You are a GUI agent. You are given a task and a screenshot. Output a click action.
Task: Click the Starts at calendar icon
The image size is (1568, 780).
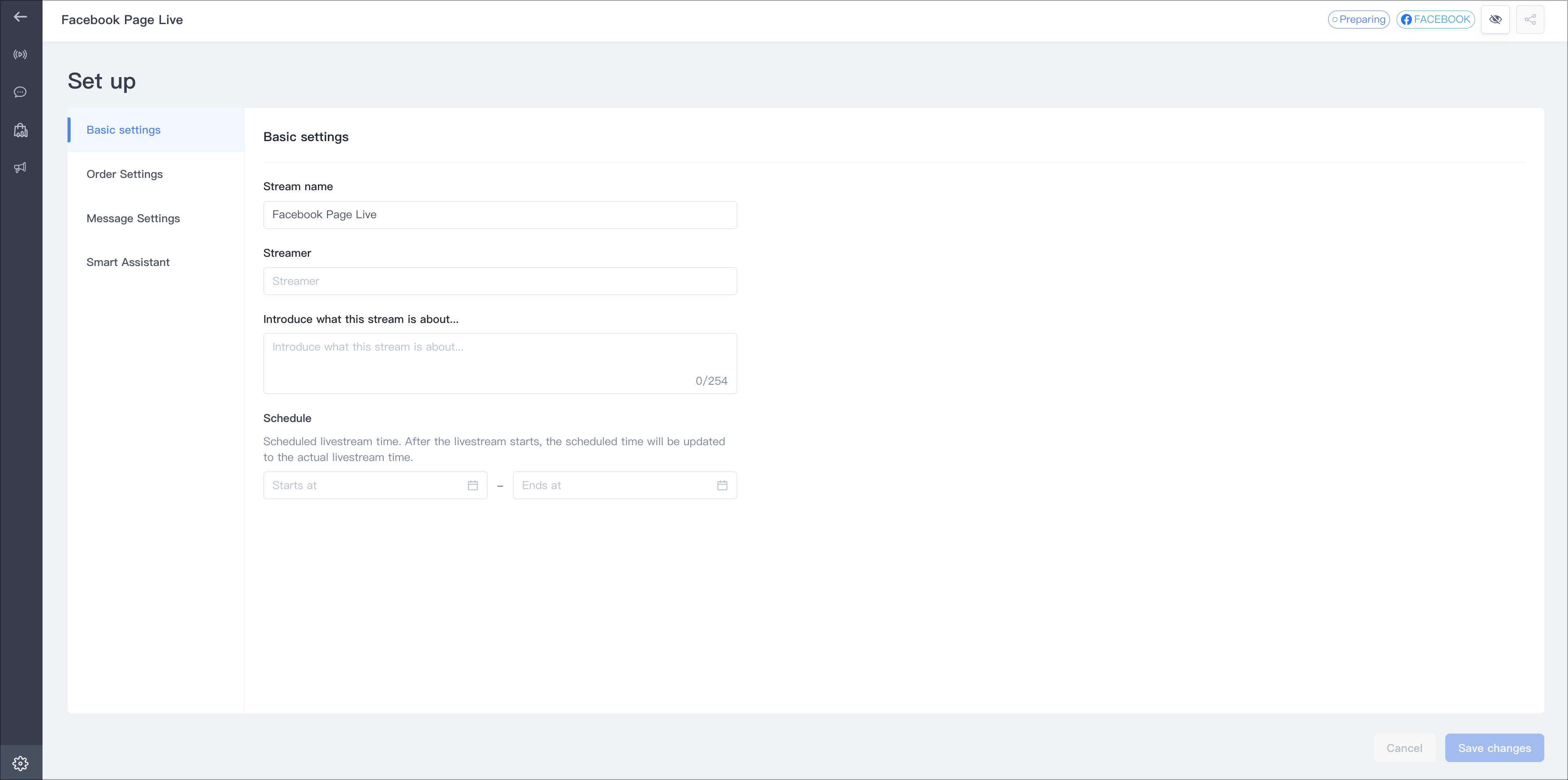point(473,486)
